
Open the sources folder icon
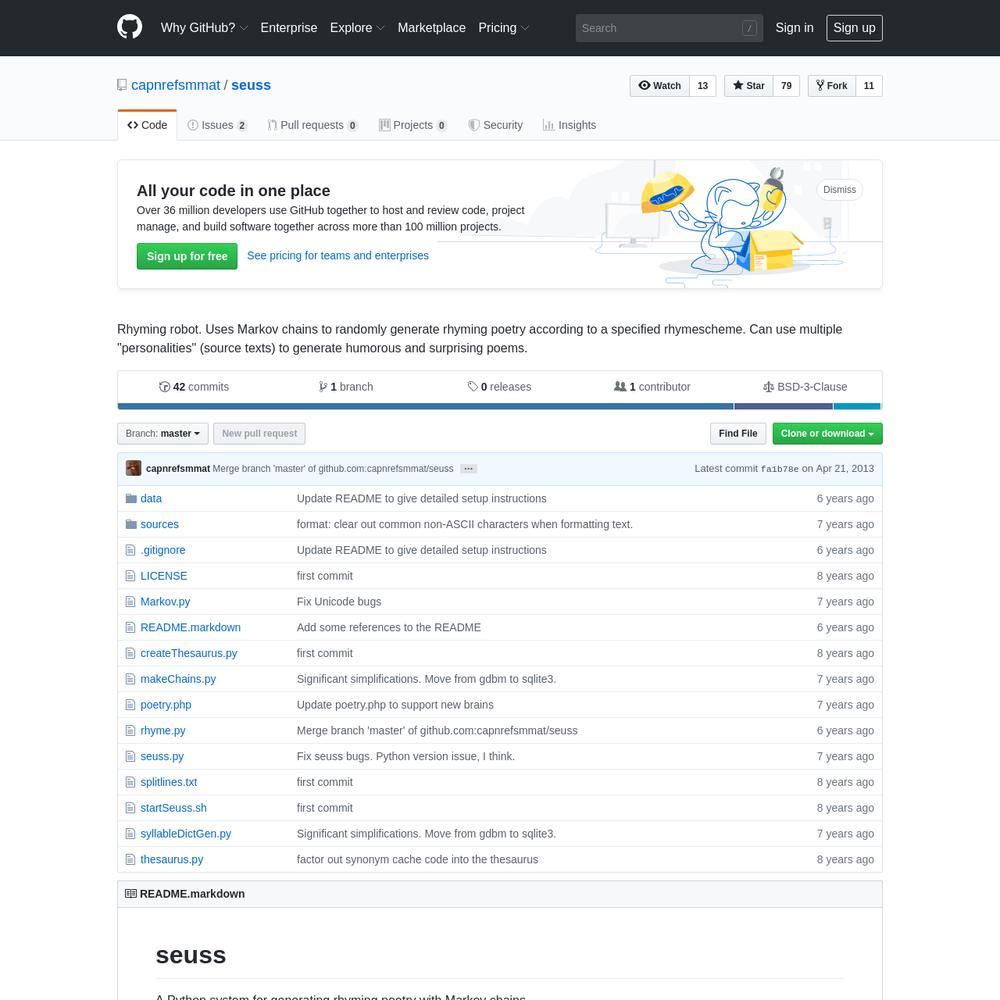coord(131,524)
